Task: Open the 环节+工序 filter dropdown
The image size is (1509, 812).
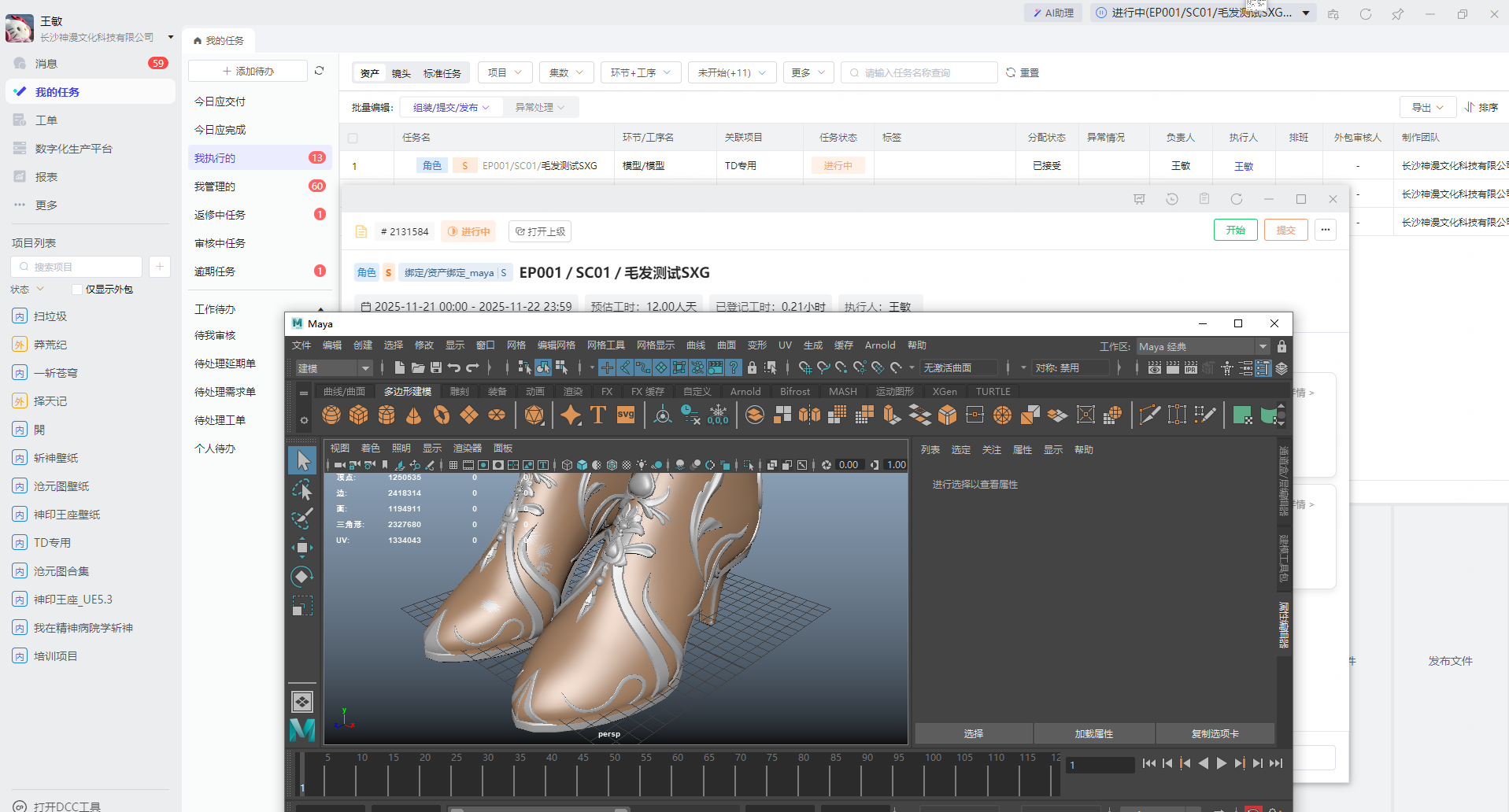Action: (x=640, y=72)
